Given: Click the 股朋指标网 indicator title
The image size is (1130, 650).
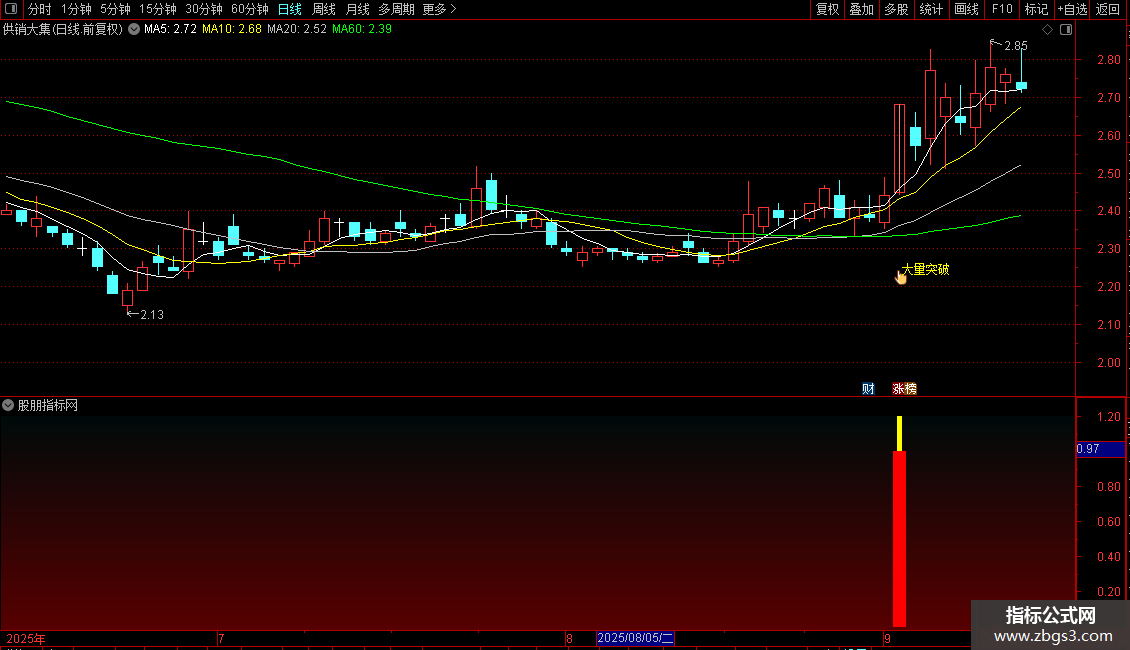Looking at the screenshot, I should click(x=48, y=406).
